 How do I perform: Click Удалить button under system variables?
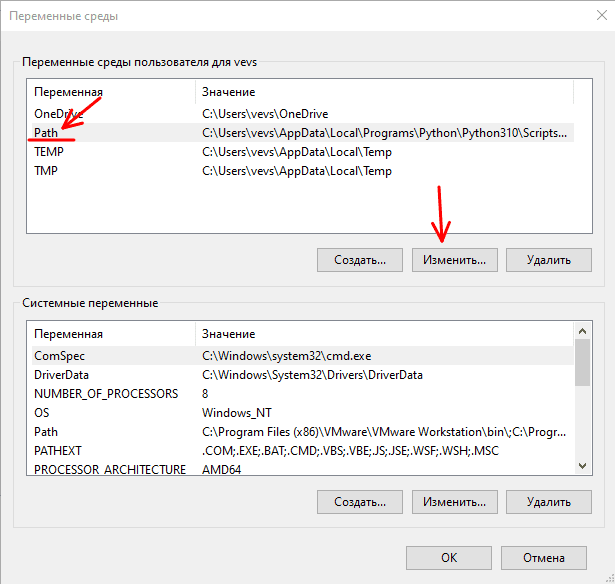(549, 501)
